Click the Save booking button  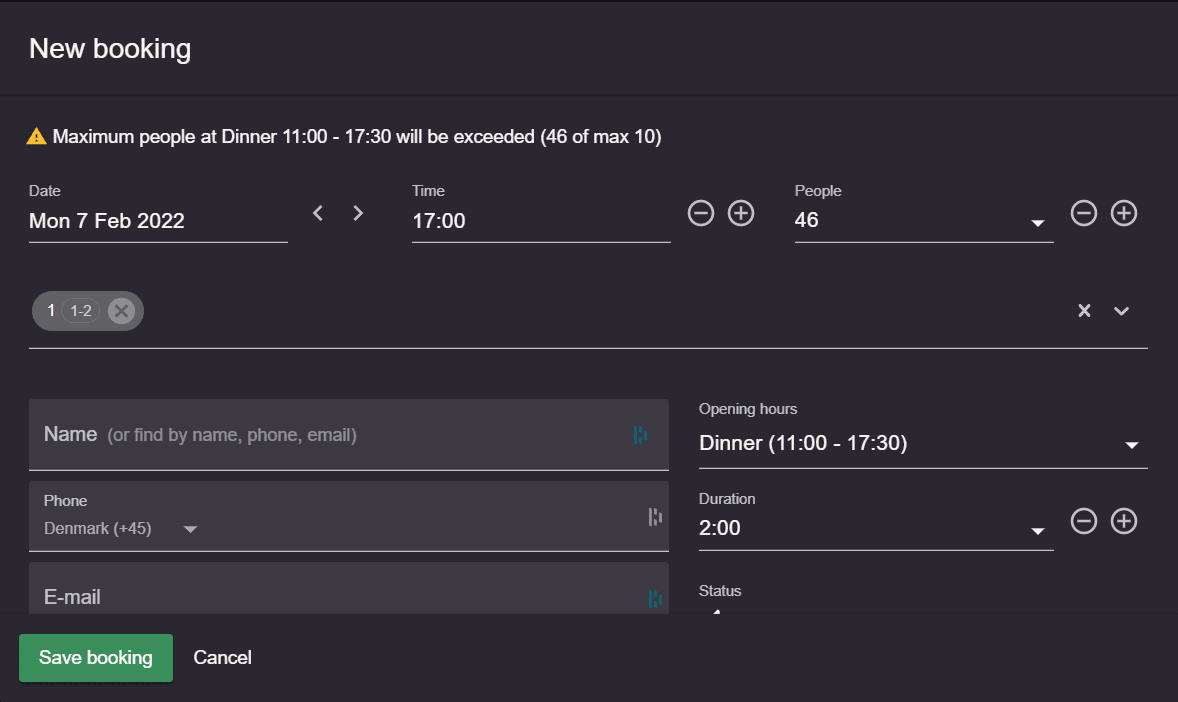coord(95,657)
